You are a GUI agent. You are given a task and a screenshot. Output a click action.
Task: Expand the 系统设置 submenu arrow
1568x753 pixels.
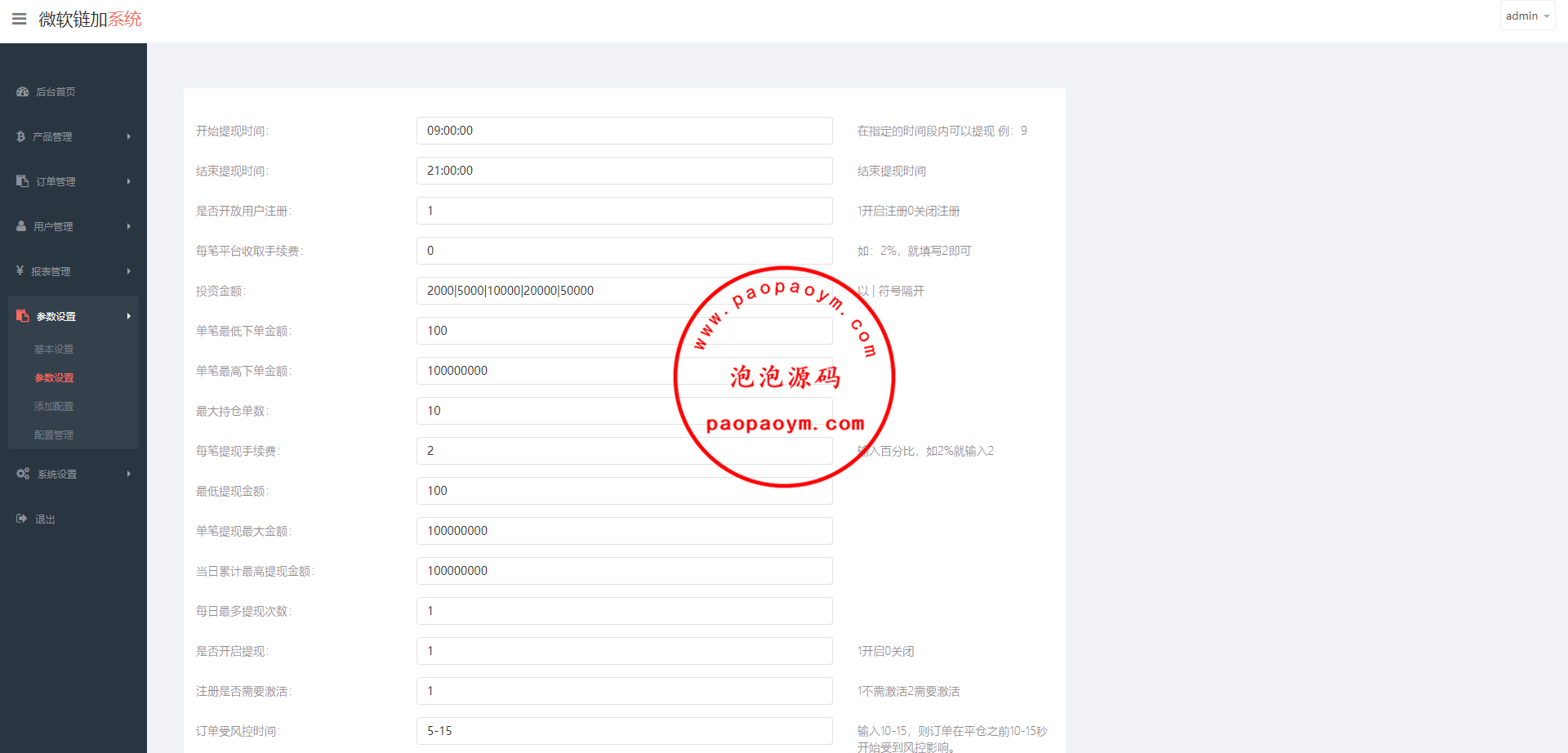pos(128,474)
